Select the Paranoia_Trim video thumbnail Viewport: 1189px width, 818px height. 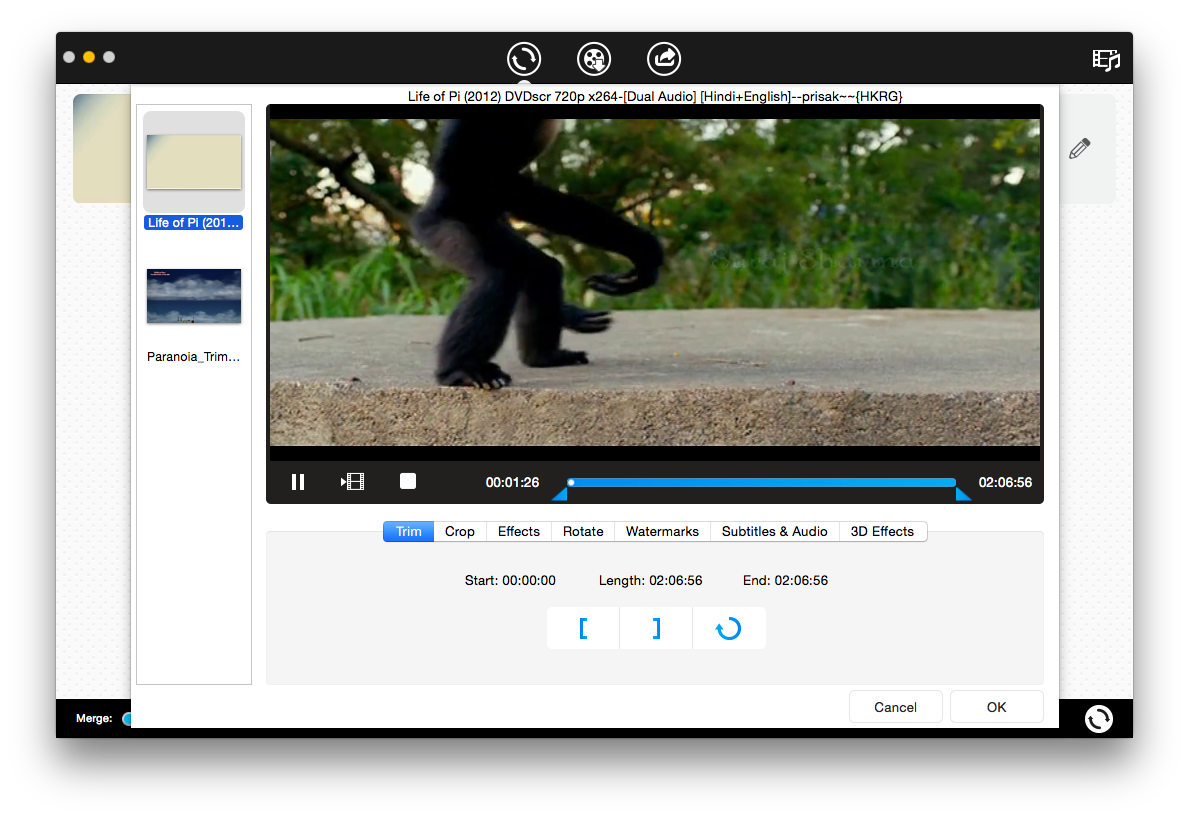click(194, 296)
